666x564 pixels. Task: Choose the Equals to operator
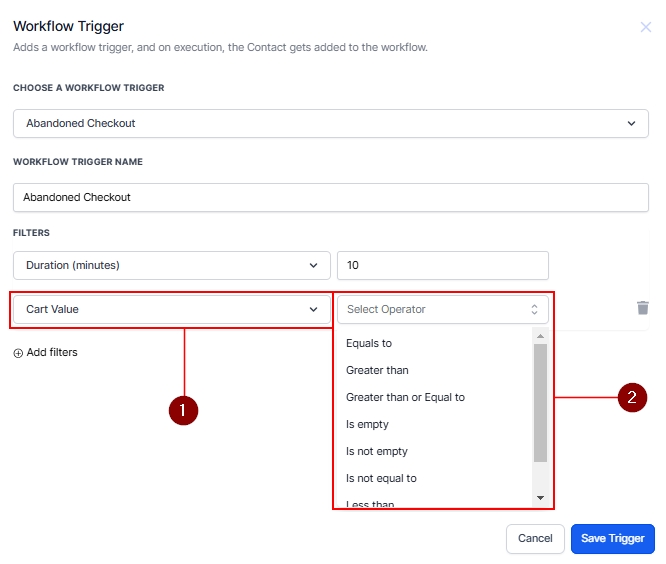(369, 343)
